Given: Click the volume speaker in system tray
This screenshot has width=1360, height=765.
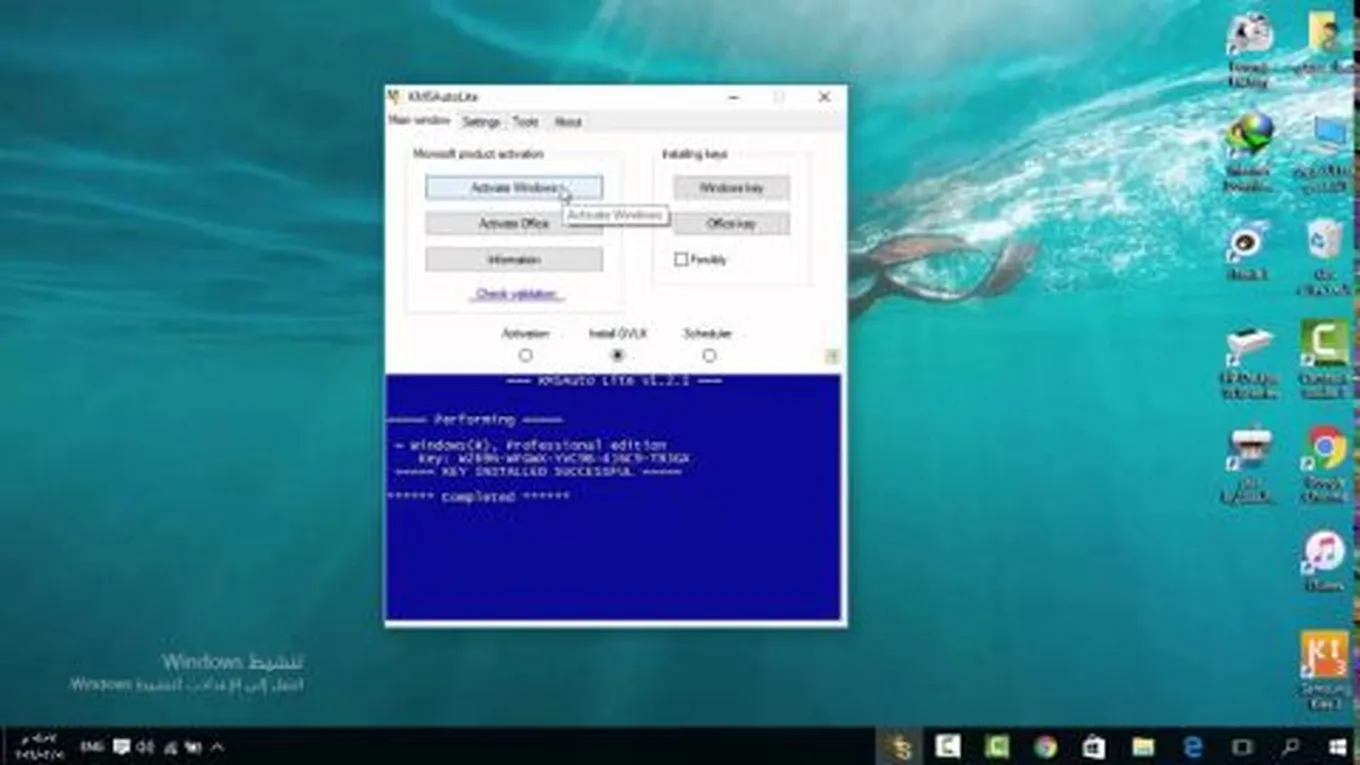Looking at the screenshot, I should [x=145, y=746].
